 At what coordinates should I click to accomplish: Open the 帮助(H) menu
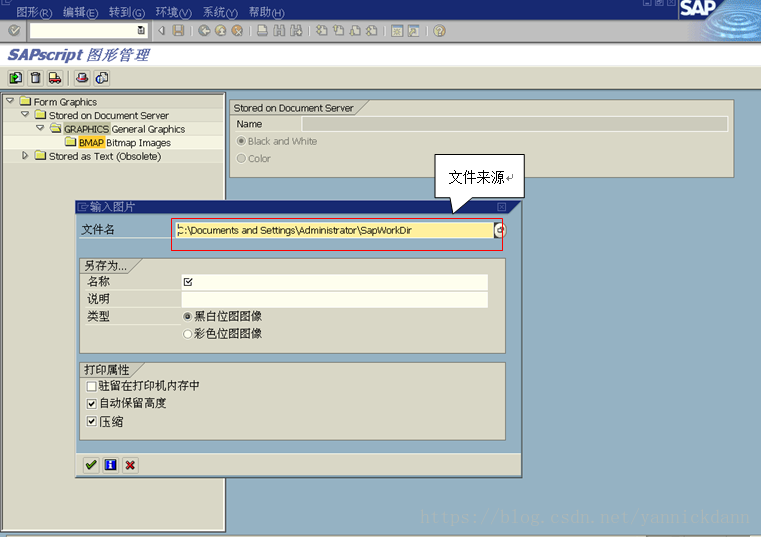[266, 12]
